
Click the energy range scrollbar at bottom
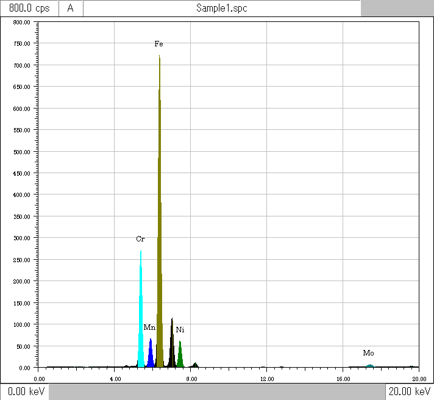click(217, 392)
